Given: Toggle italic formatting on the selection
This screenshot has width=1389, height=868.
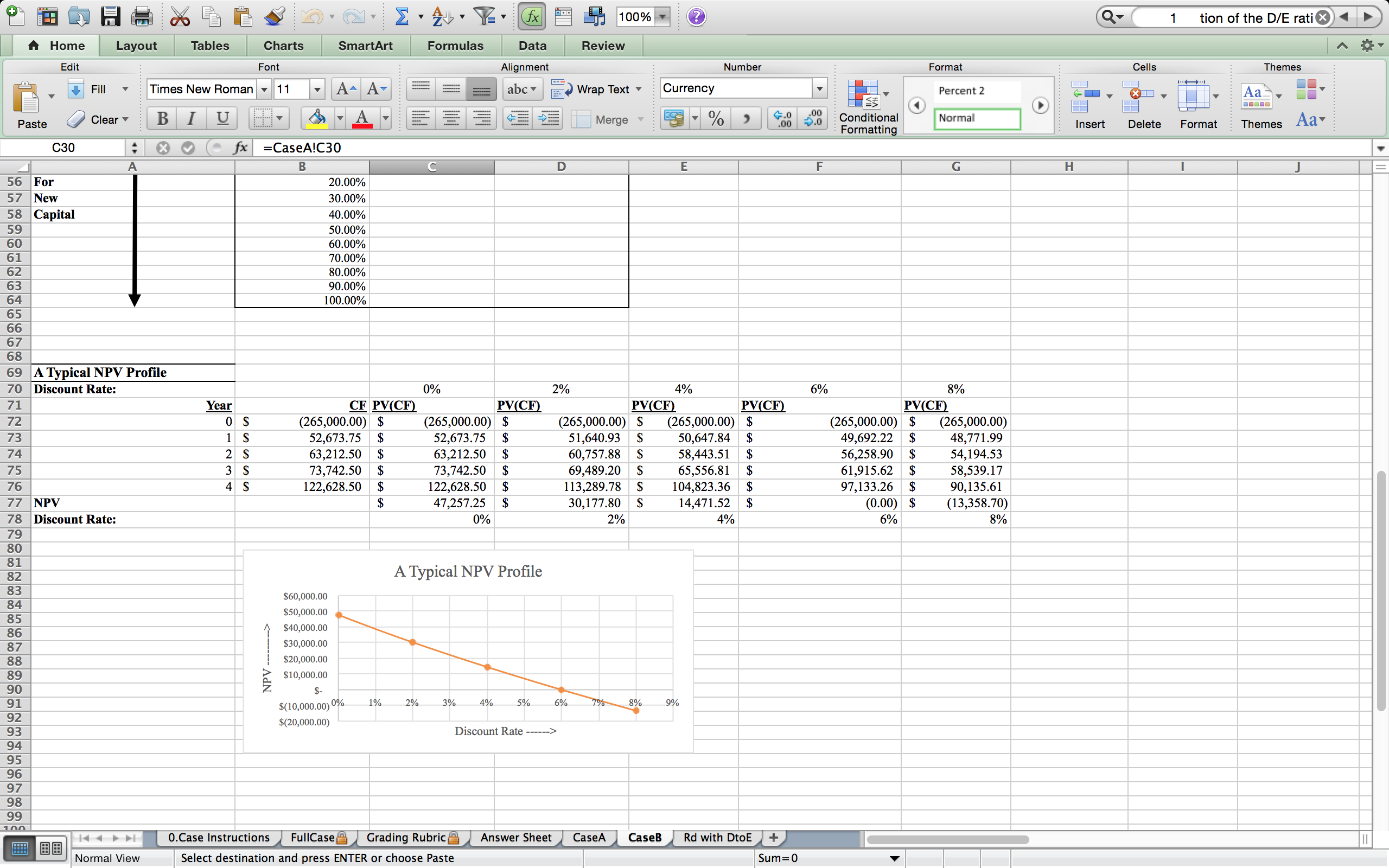Looking at the screenshot, I should (190, 119).
